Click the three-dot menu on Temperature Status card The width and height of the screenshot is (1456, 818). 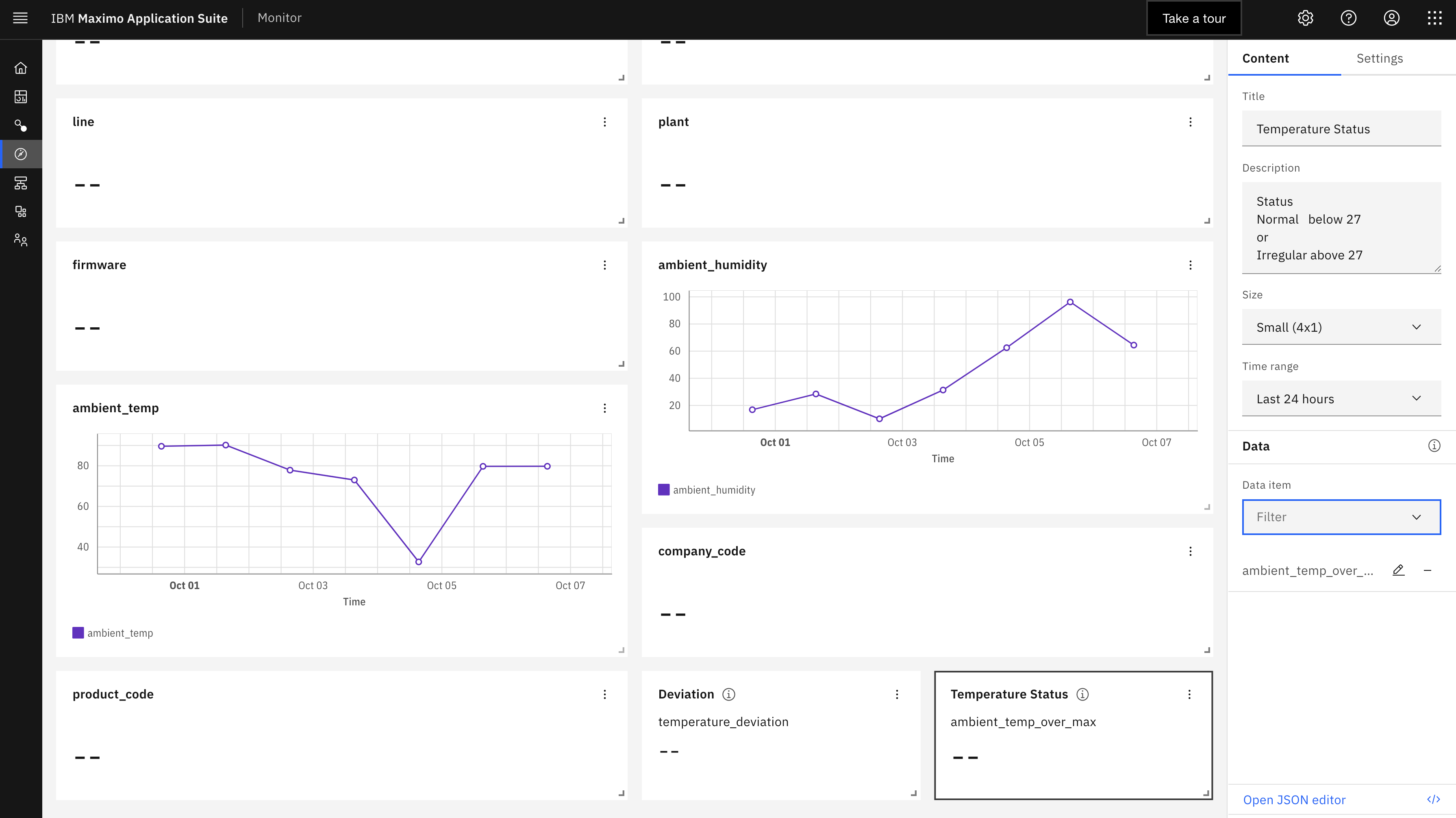click(1190, 694)
